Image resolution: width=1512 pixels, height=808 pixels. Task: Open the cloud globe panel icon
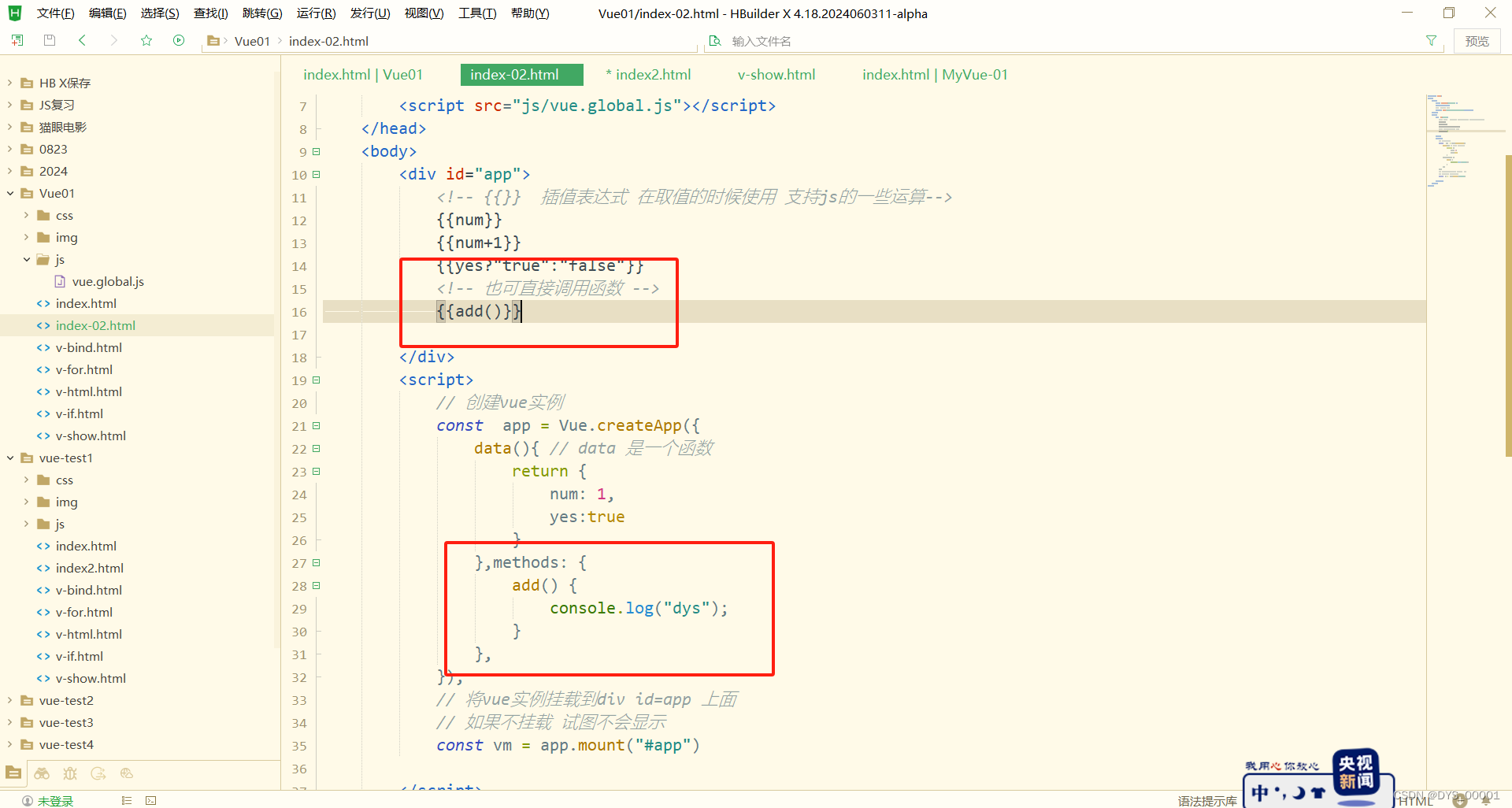click(127, 773)
